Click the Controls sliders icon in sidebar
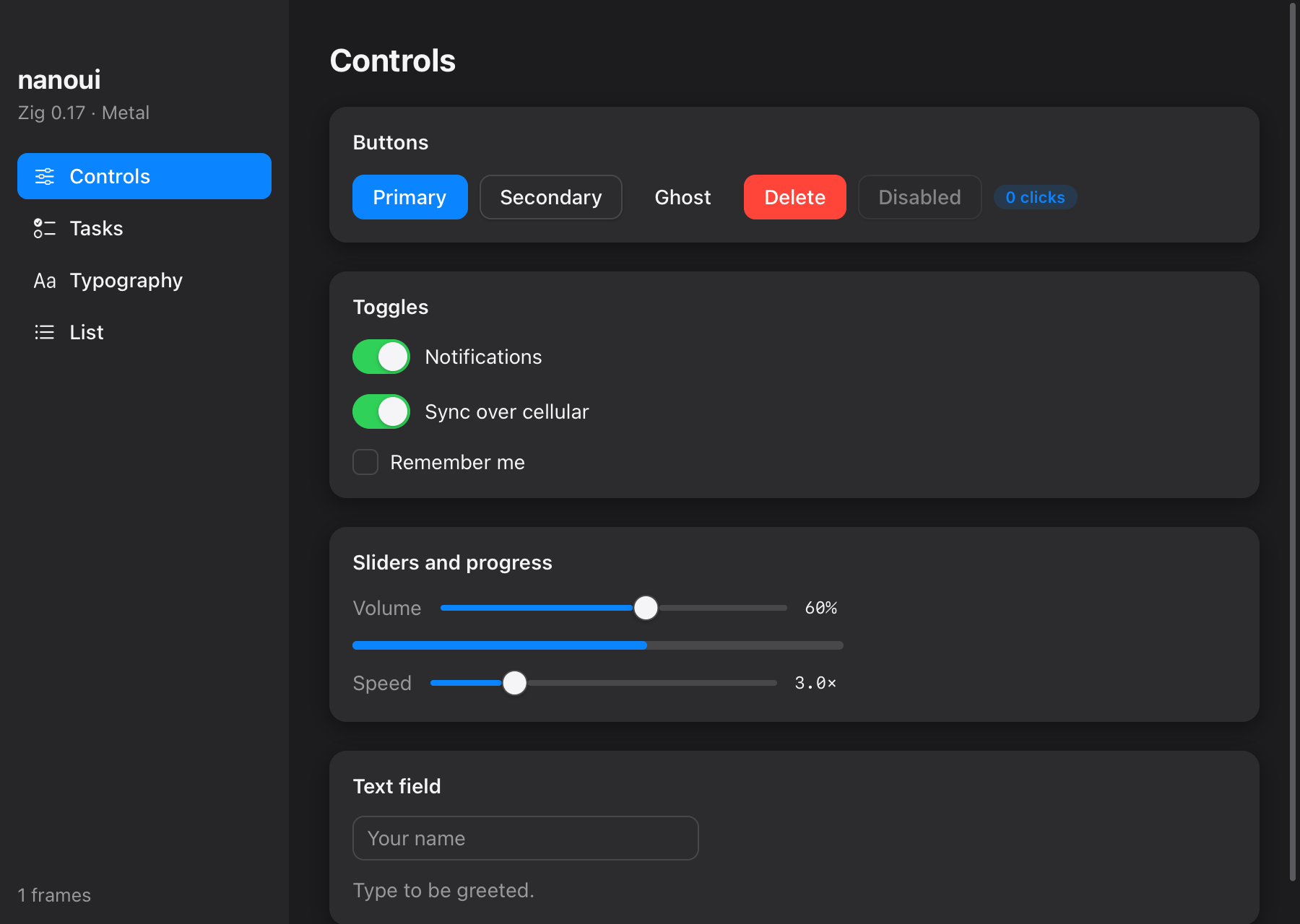Viewport: 1300px width, 924px height. click(45, 176)
